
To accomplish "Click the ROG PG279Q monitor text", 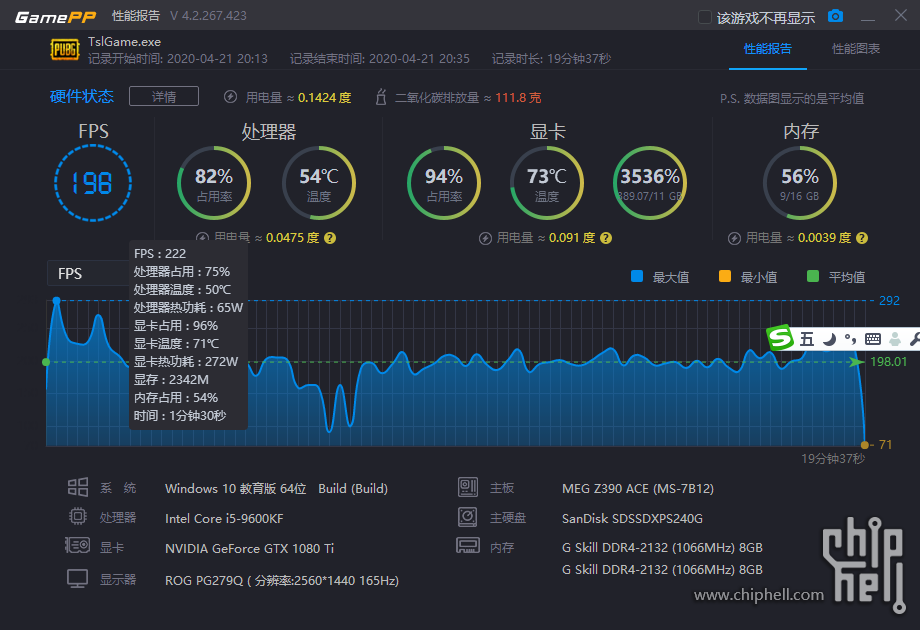I will tap(282, 580).
